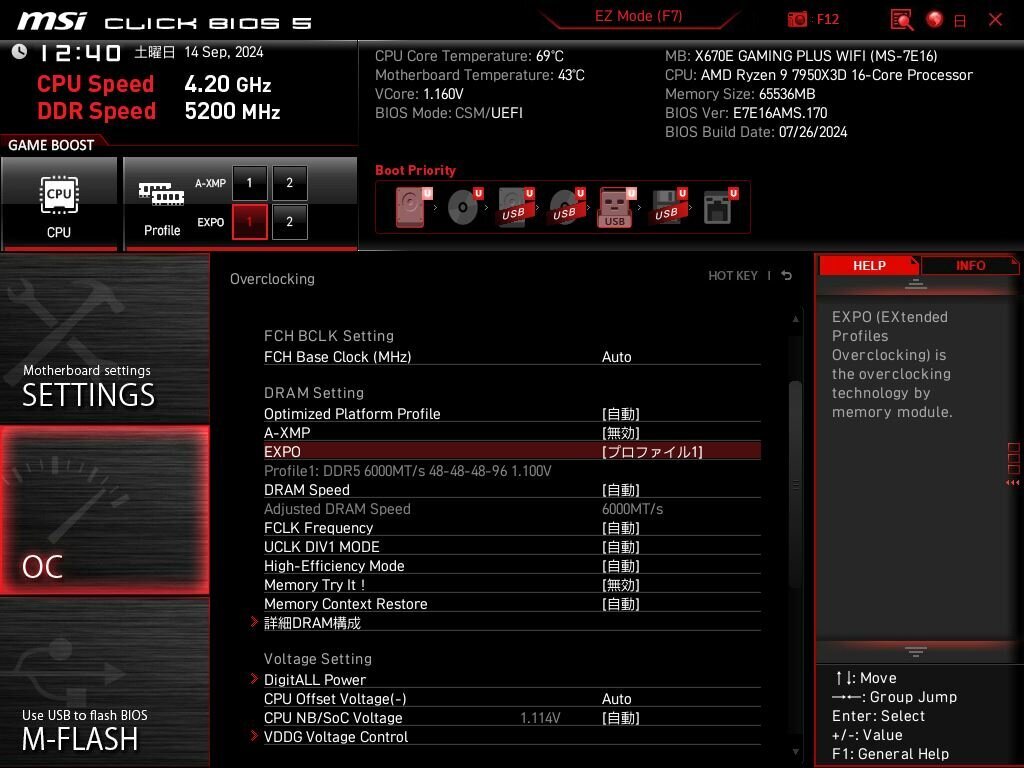Expand the 詳細DRAM構成 submenu
The image size is (1024, 768).
312,623
